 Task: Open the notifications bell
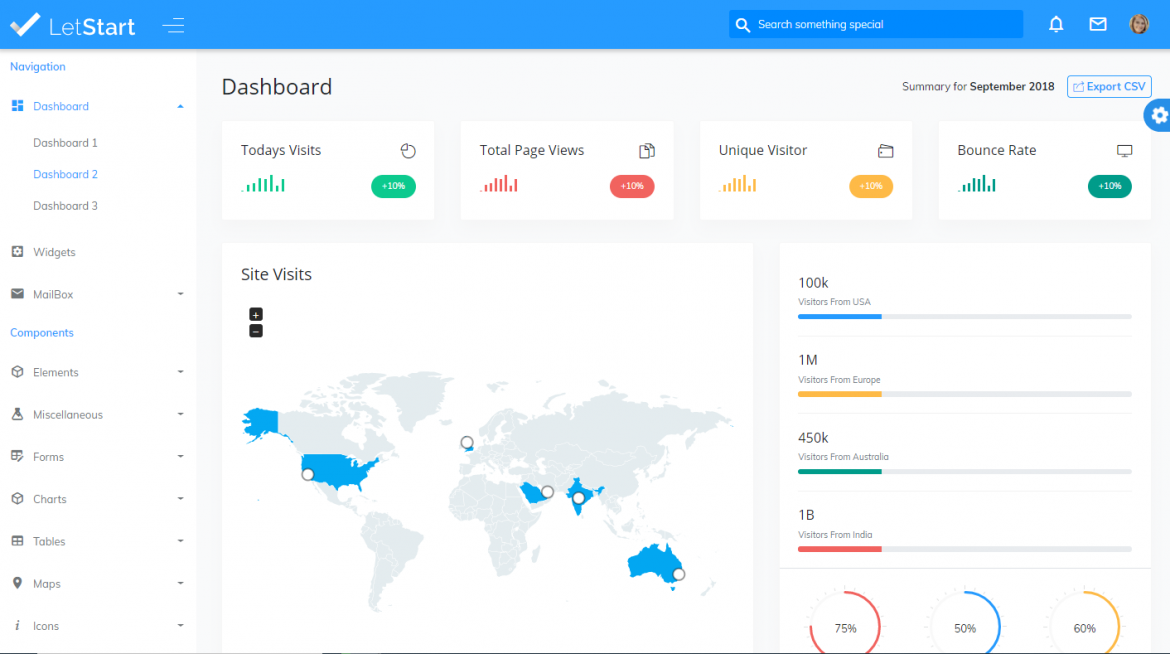[1056, 24]
